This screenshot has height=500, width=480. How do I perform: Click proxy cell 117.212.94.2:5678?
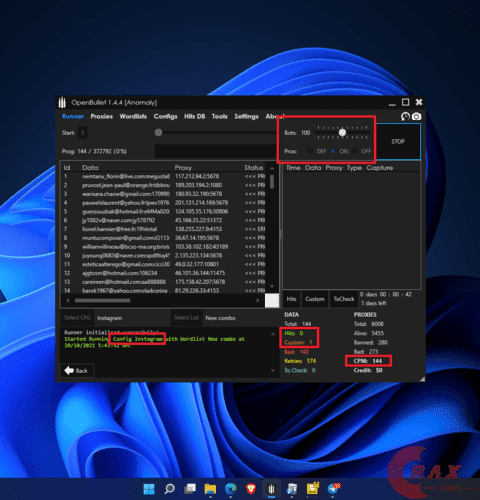point(197,176)
